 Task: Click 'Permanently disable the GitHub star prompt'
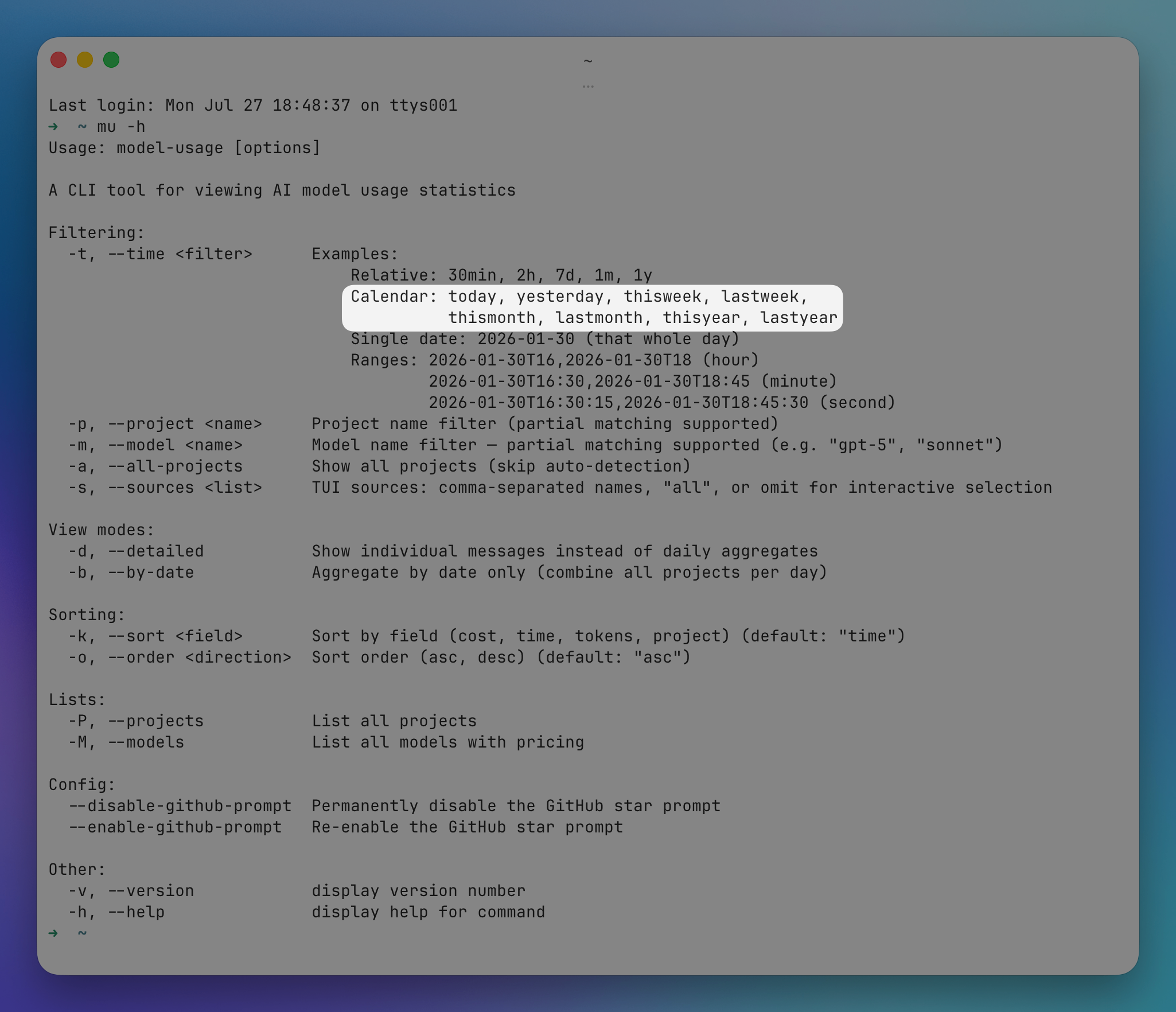[x=516, y=806]
